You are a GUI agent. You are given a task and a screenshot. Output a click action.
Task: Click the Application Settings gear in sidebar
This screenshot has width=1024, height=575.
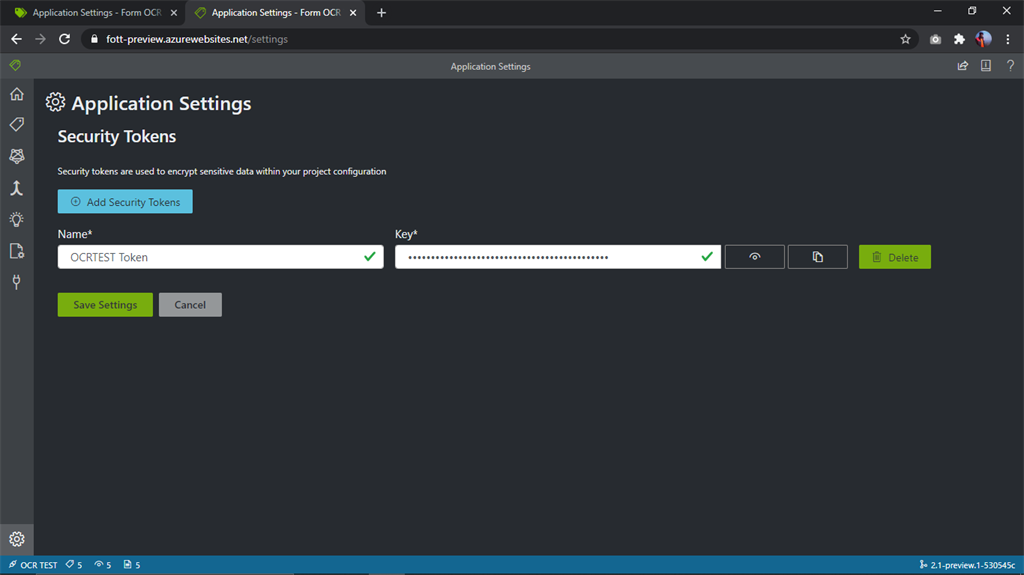tap(16, 539)
